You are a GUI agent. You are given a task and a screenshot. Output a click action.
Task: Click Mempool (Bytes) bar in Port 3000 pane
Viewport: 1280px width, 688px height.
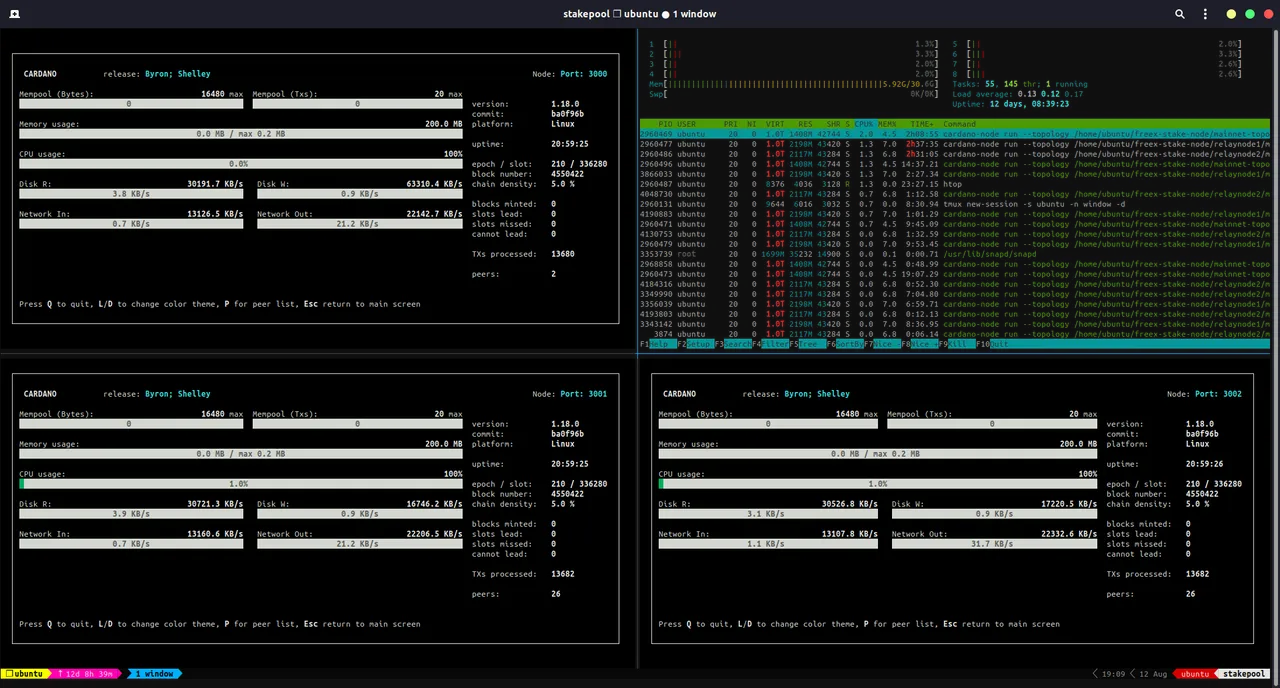131,104
